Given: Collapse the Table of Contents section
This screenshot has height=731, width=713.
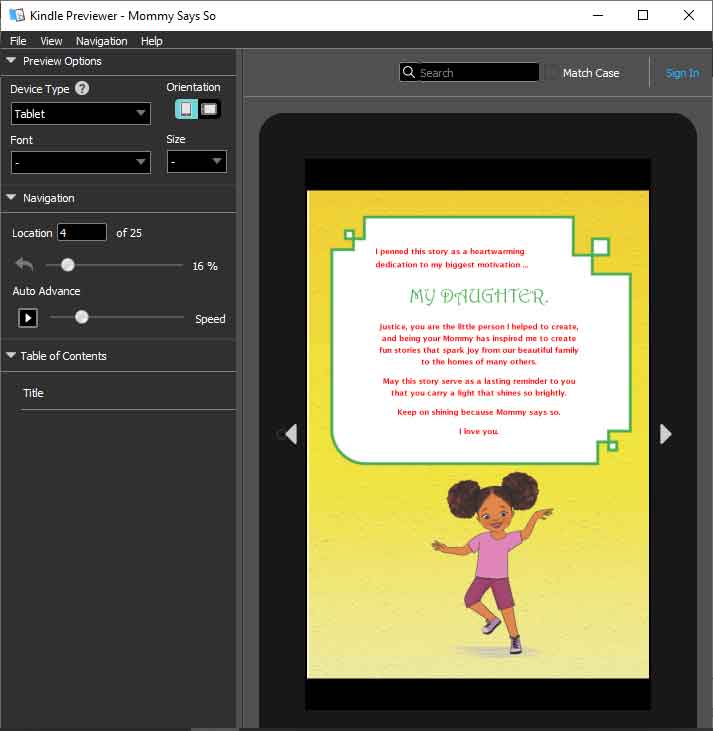Looking at the screenshot, I should click(x=11, y=355).
